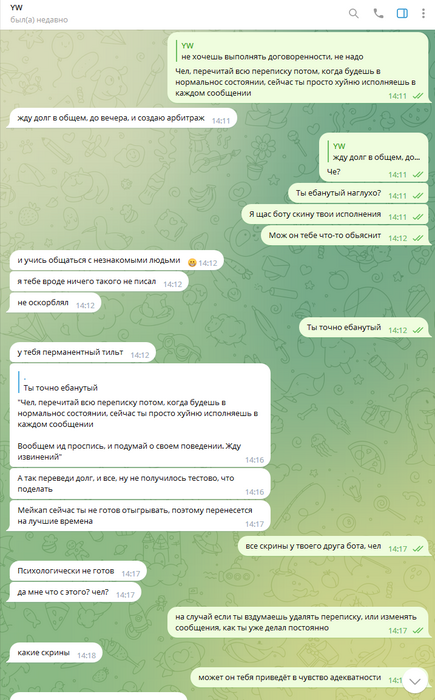
Task: Open the three-dot chat menu
Action: [423, 13]
